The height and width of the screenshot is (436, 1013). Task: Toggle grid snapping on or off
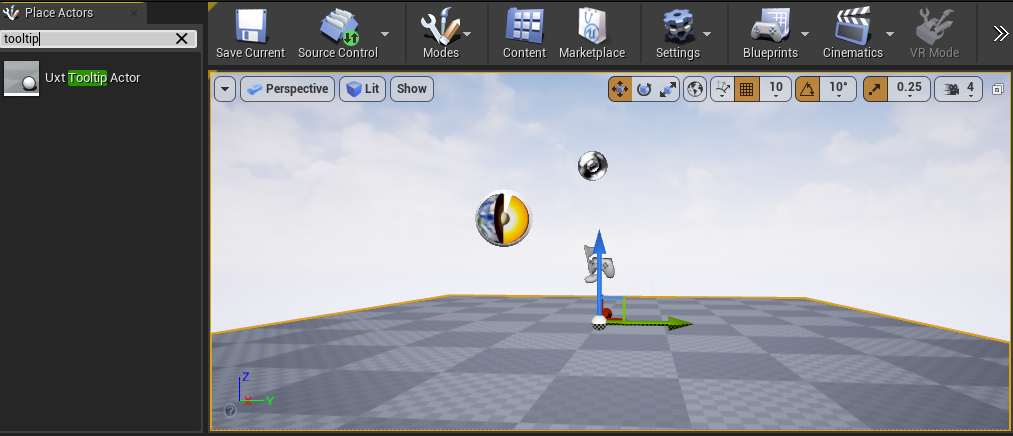click(x=745, y=89)
